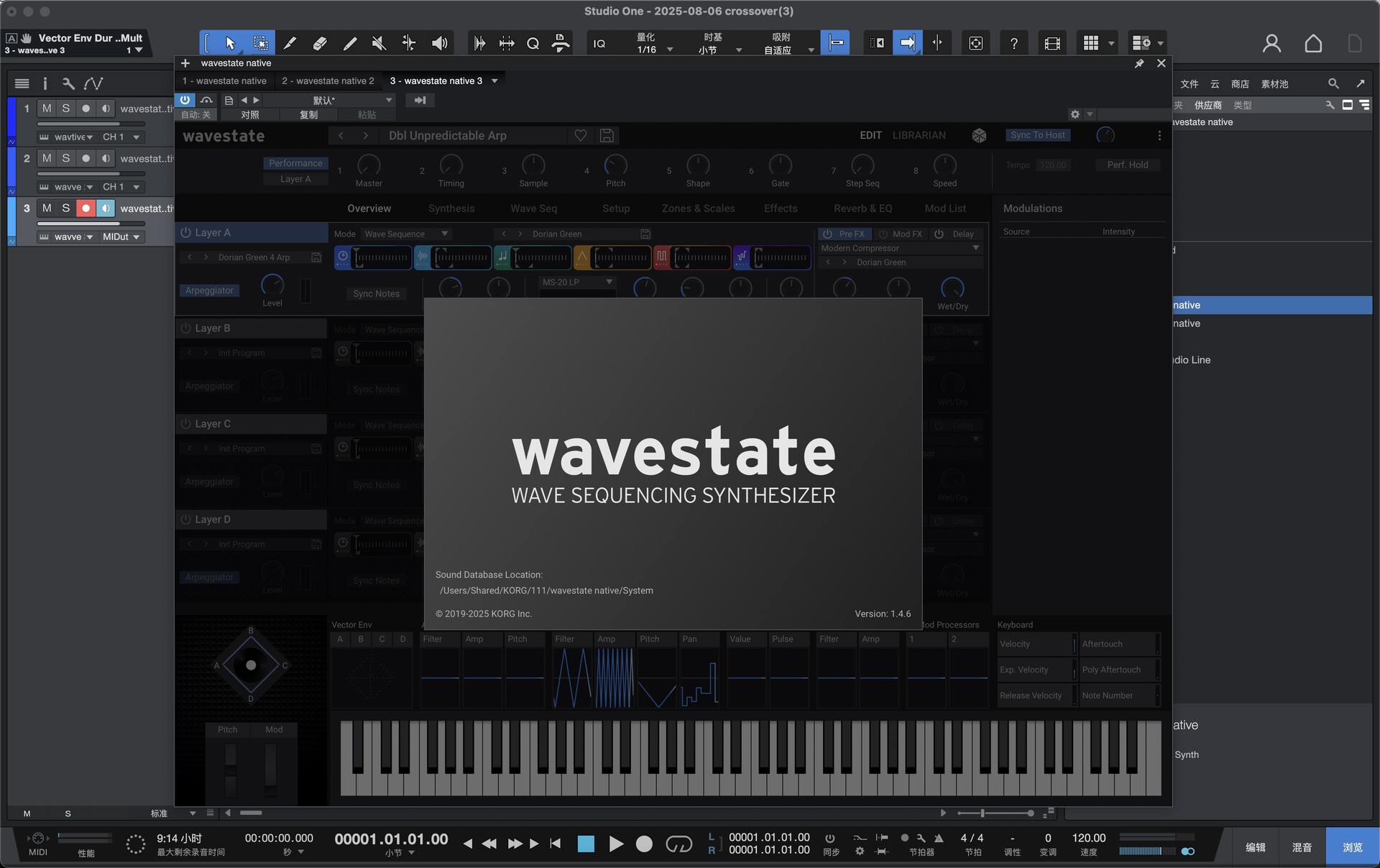This screenshot has width=1380, height=868.
Task: Click the randomize dice icon
Action: (x=979, y=135)
